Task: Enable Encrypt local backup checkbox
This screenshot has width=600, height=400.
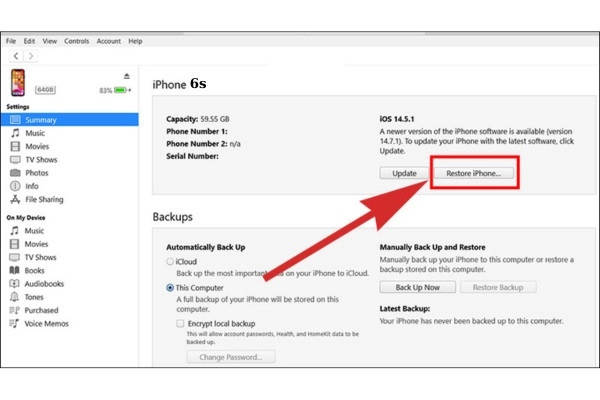Action: (x=180, y=324)
